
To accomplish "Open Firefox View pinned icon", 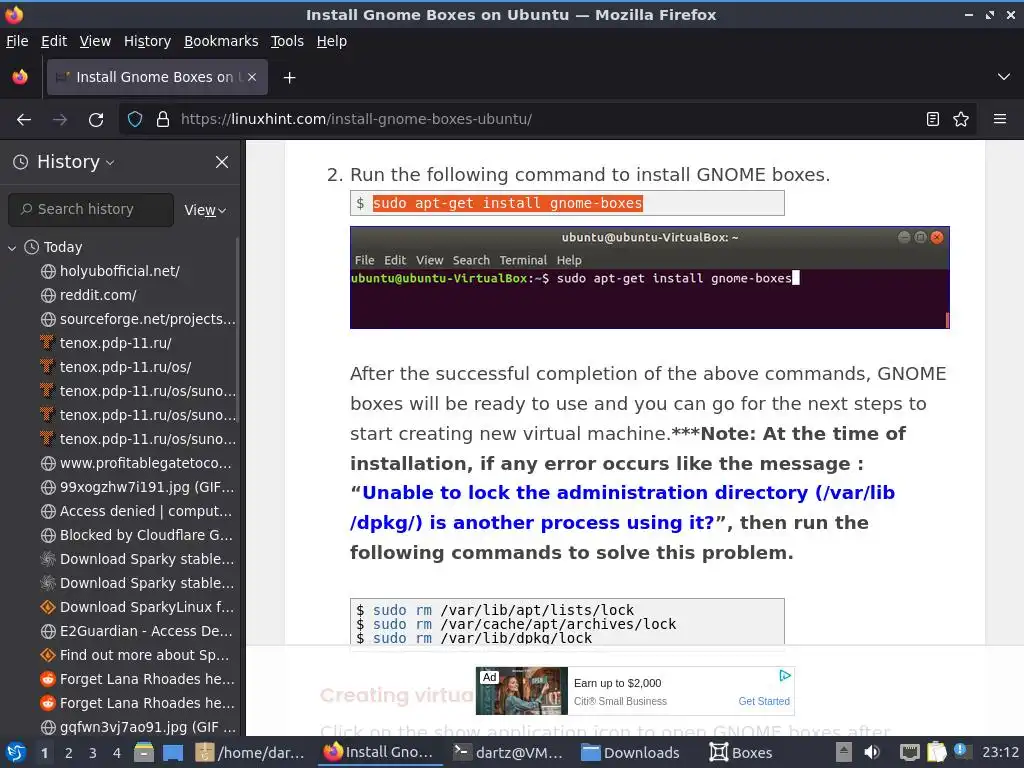I will (20, 77).
